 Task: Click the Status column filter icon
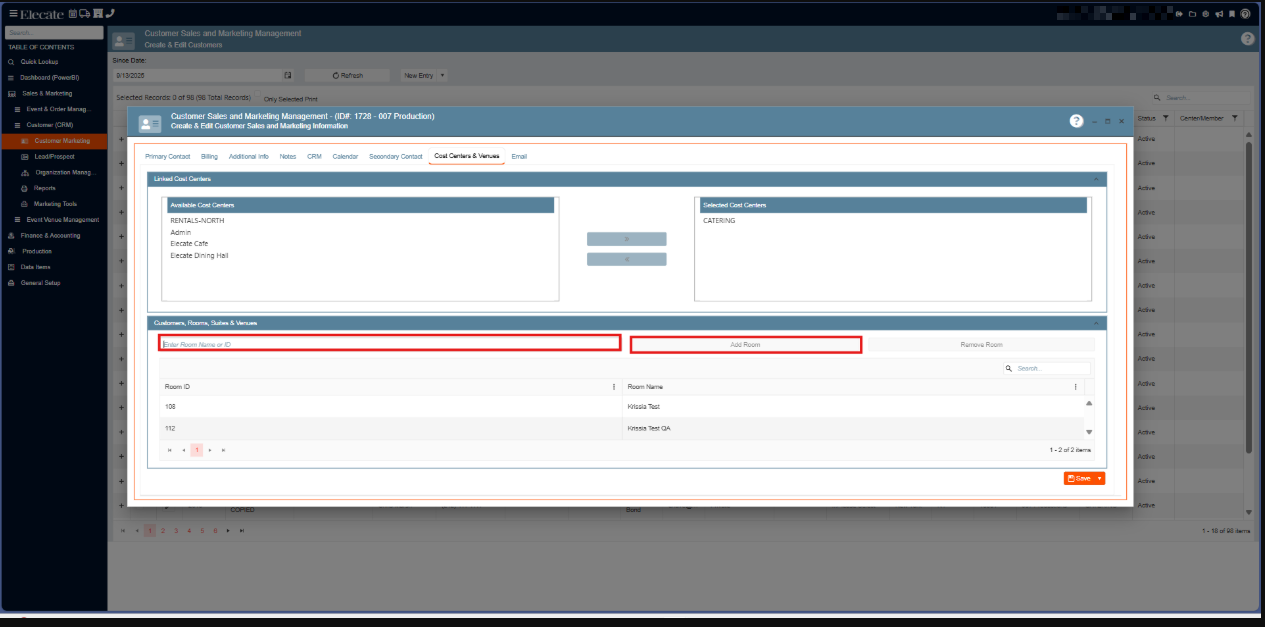pyautogui.click(x=1165, y=118)
